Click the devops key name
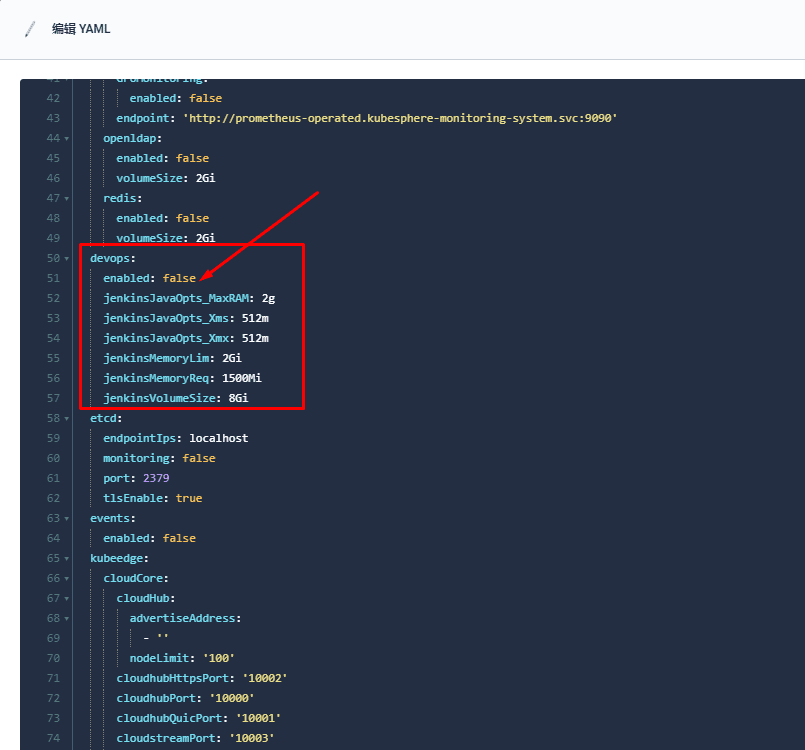The width and height of the screenshot is (805, 750). (x=110, y=259)
